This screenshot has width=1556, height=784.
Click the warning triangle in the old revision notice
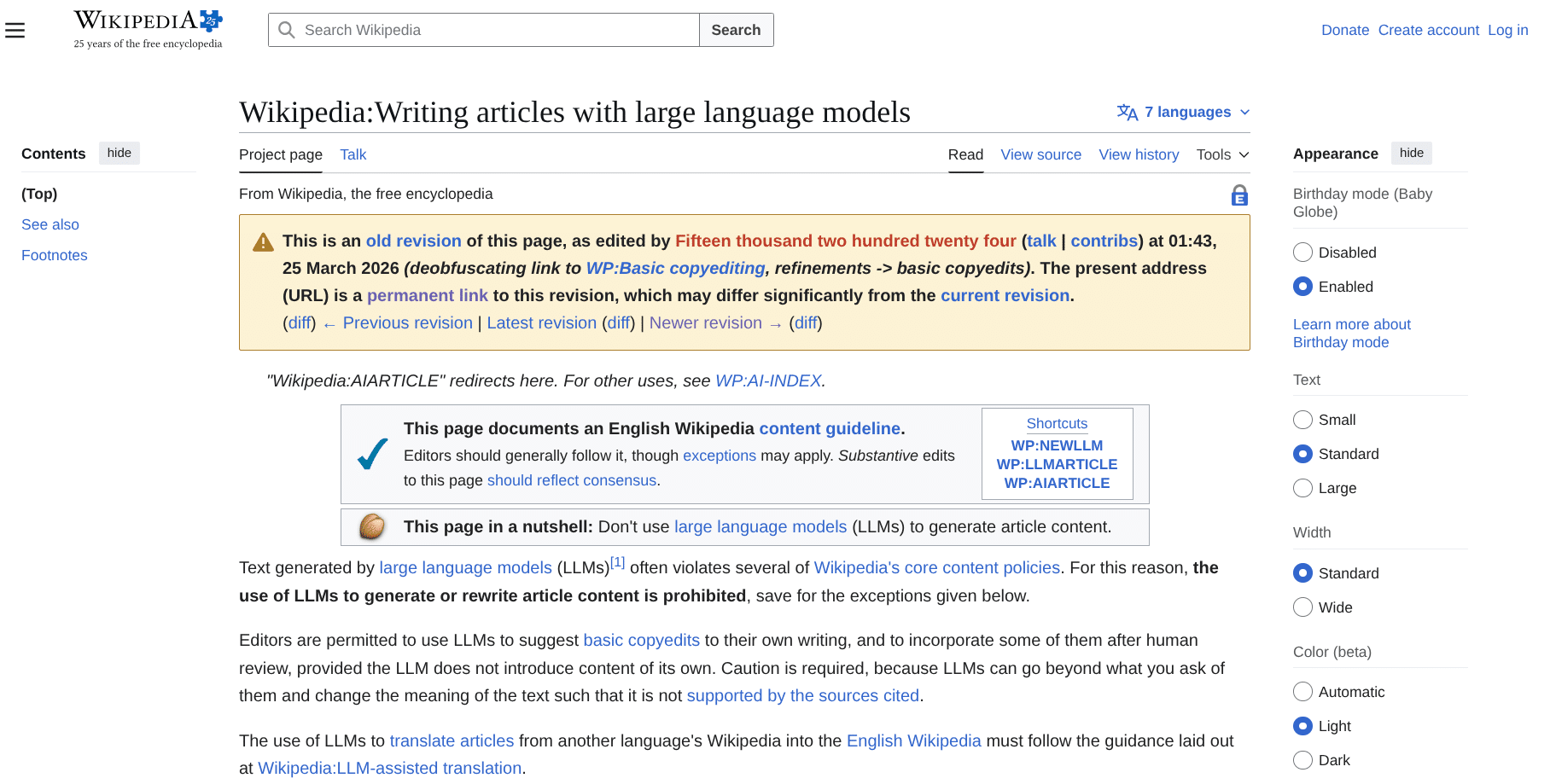[263, 241]
